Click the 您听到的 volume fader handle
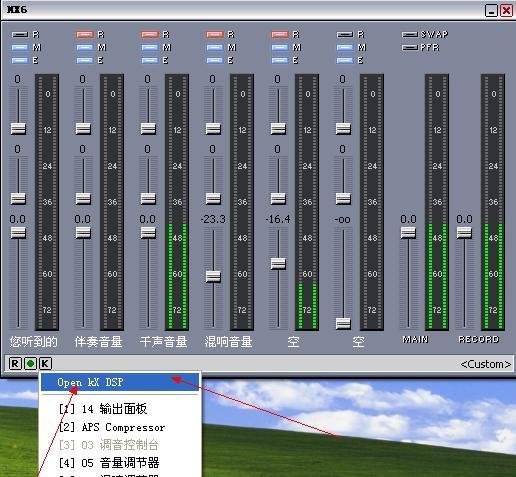Viewport: 516px width, 477px height. (18, 232)
